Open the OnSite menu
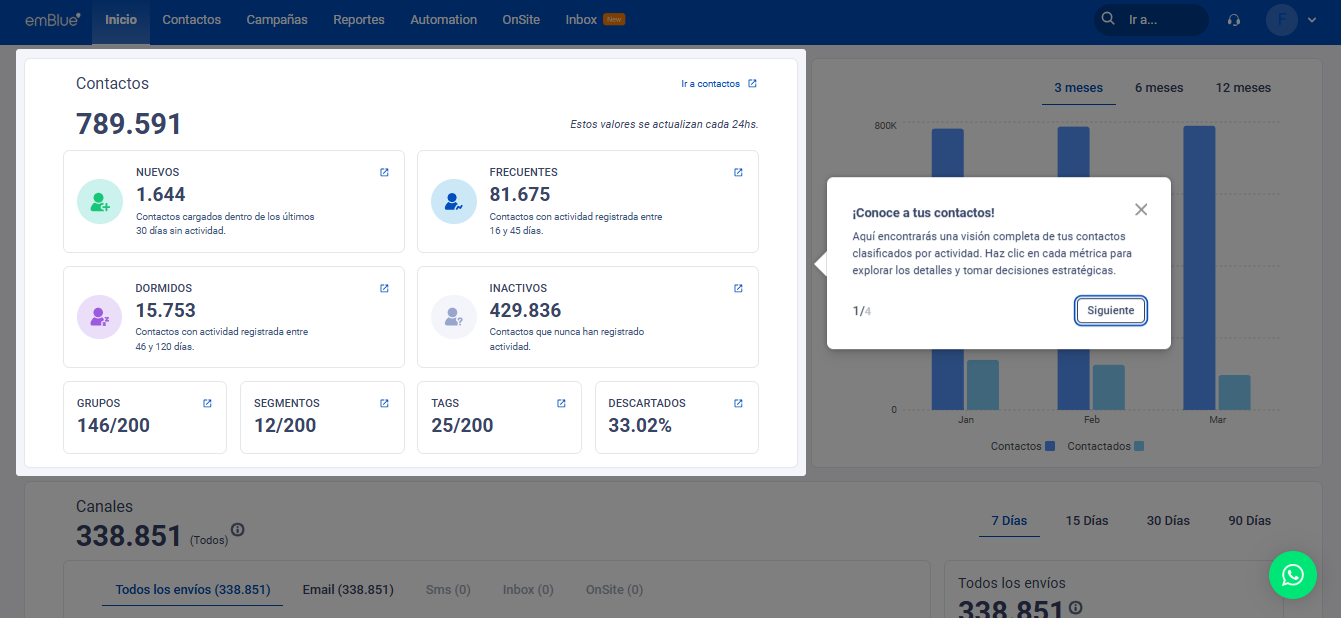 click(x=521, y=20)
